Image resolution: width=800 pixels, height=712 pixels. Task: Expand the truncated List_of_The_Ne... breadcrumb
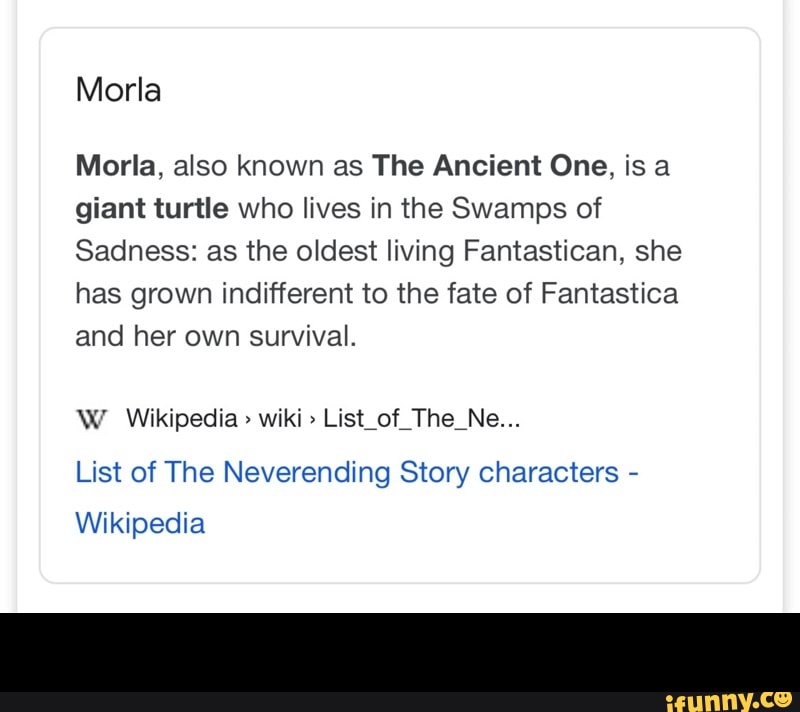[x=421, y=418]
